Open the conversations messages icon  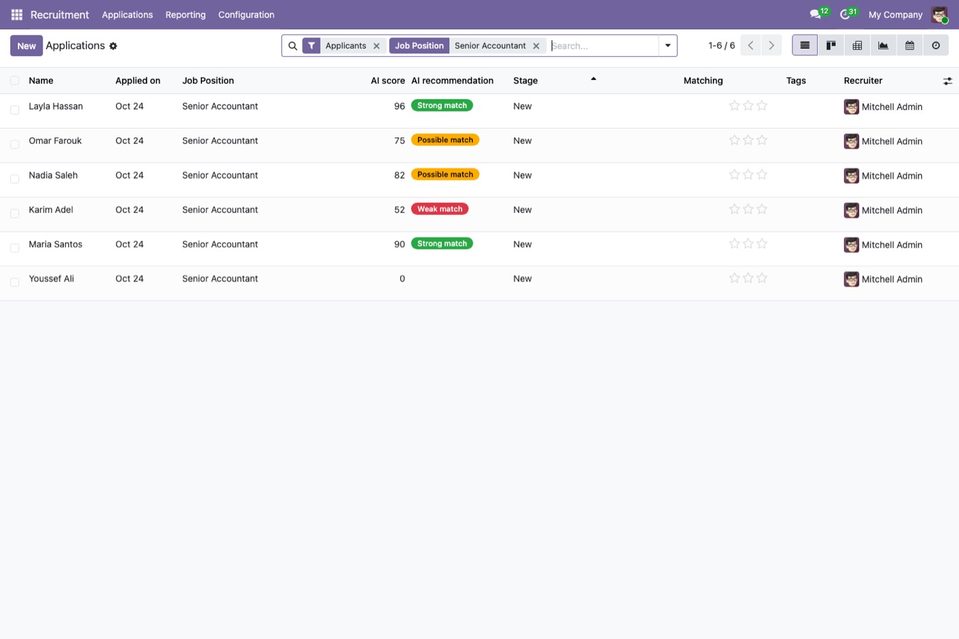pos(815,14)
